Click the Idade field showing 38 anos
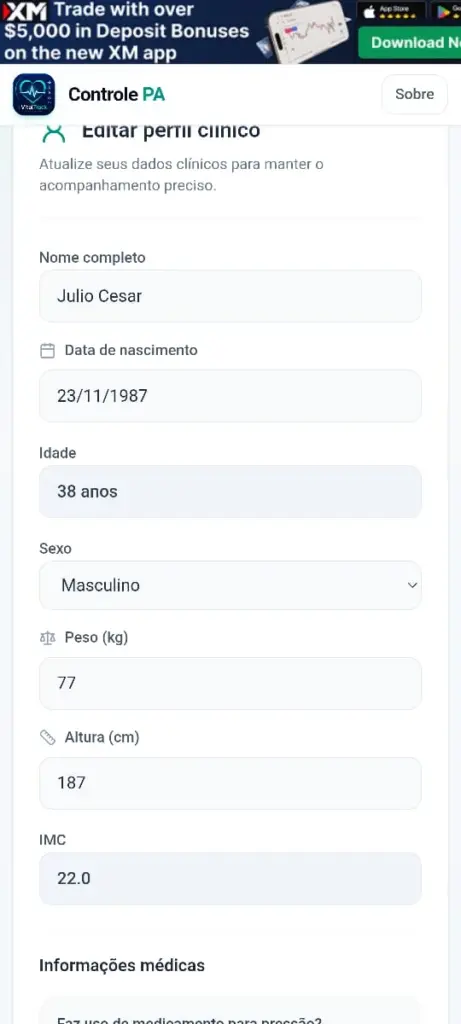461x1024 pixels. pos(230,492)
